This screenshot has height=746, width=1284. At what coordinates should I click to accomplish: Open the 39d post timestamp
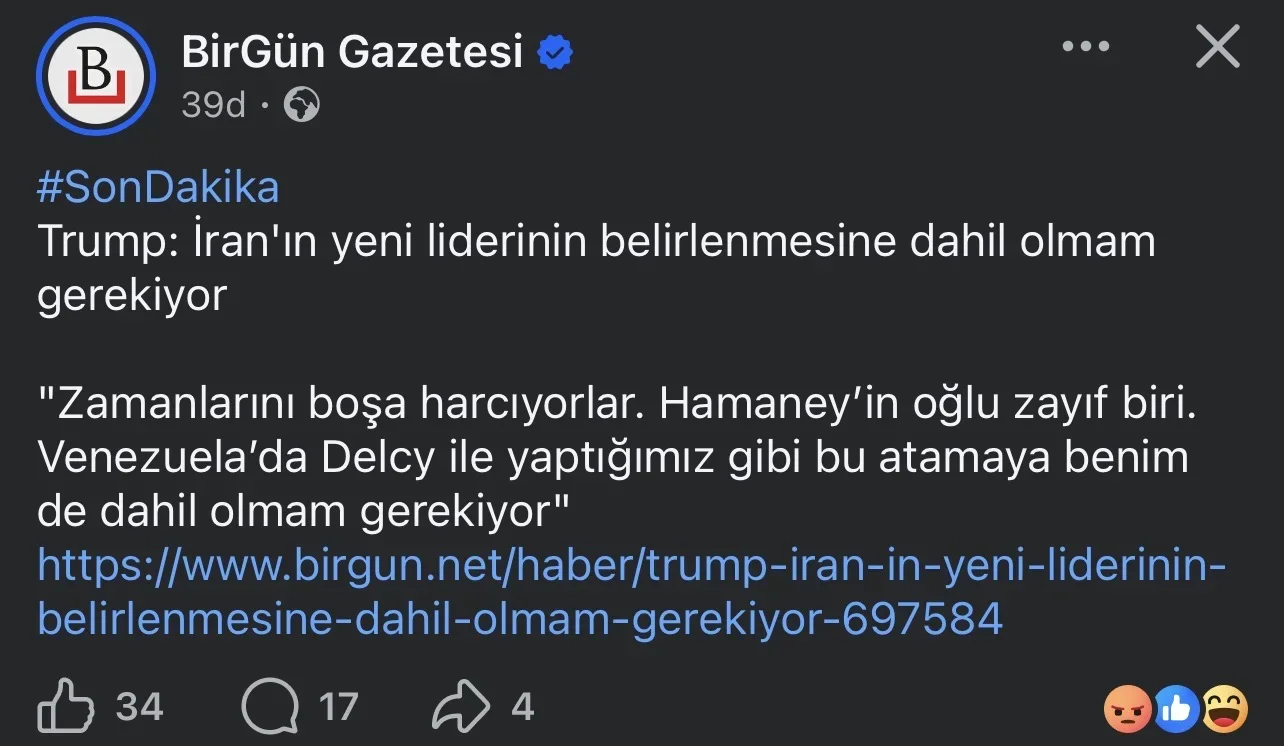click(x=213, y=104)
